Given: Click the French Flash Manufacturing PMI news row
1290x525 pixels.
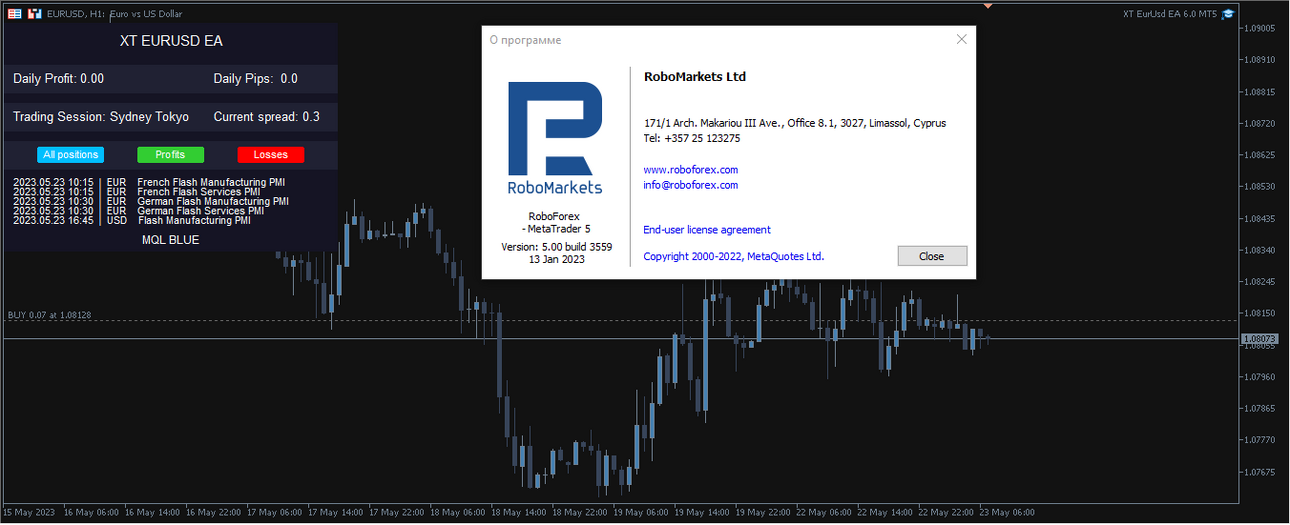Looking at the screenshot, I should click(149, 183).
